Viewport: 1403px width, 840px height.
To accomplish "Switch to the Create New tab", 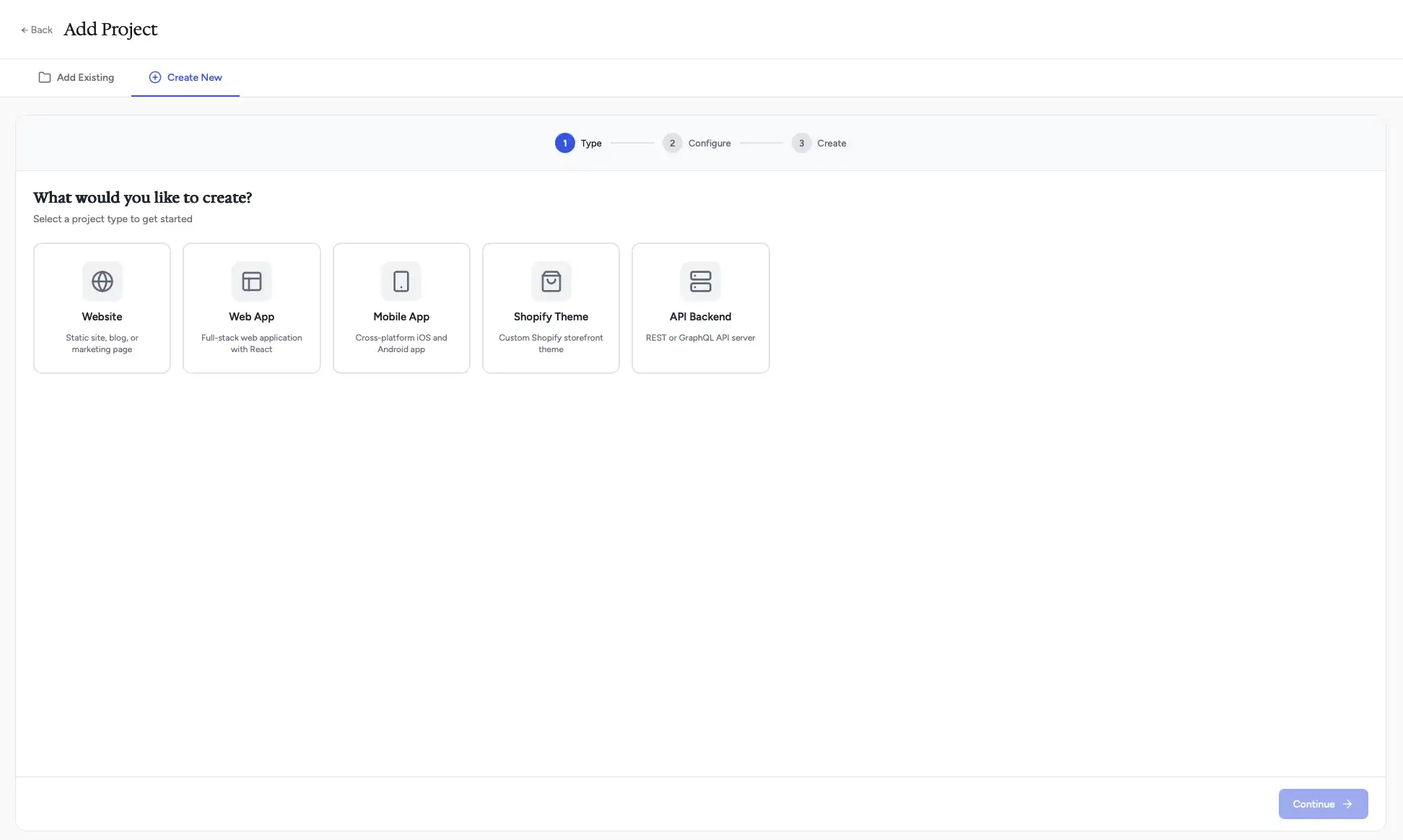I will click(x=185, y=77).
